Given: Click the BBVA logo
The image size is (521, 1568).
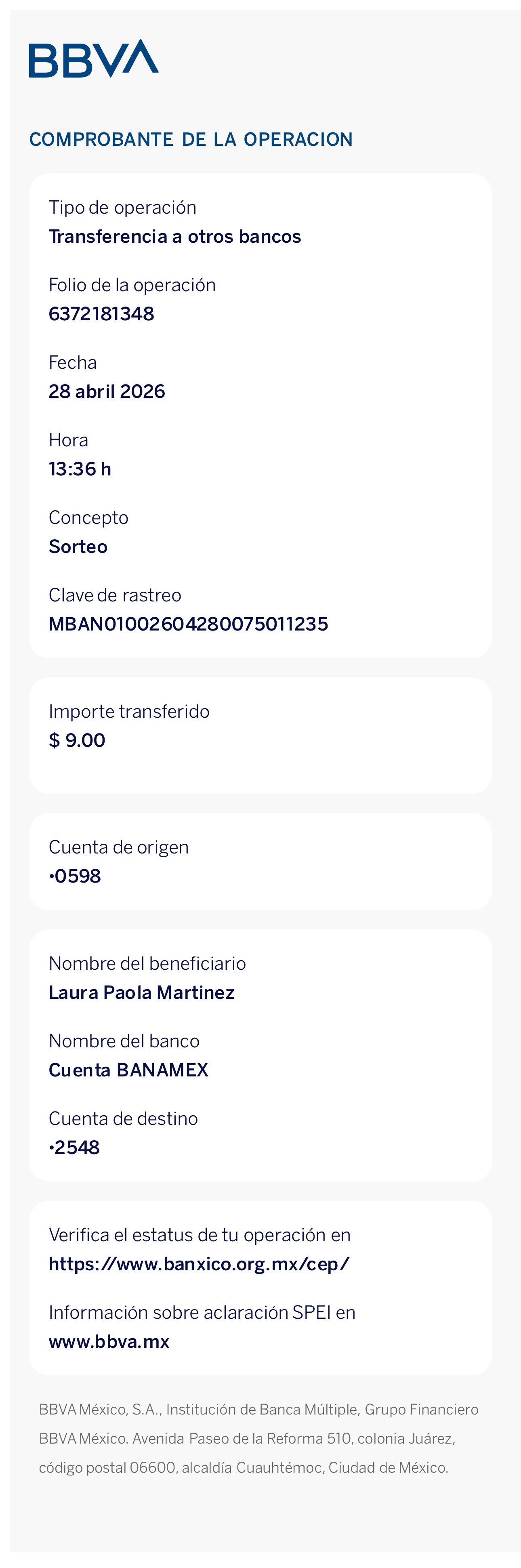Looking at the screenshot, I should (94, 59).
